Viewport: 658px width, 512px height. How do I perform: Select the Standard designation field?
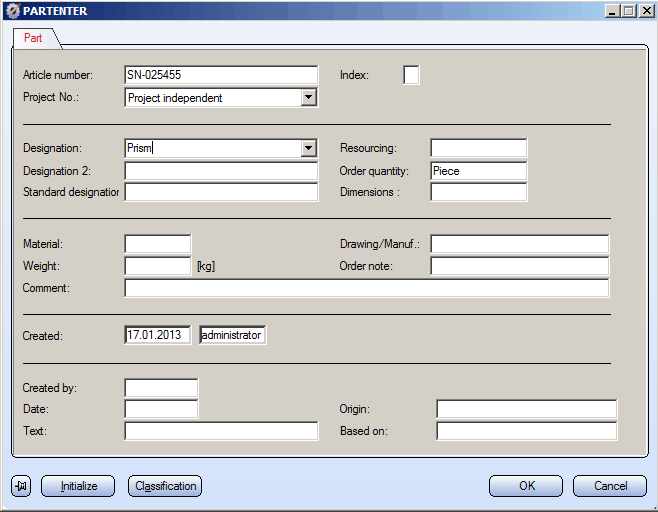click(x=221, y=192)
